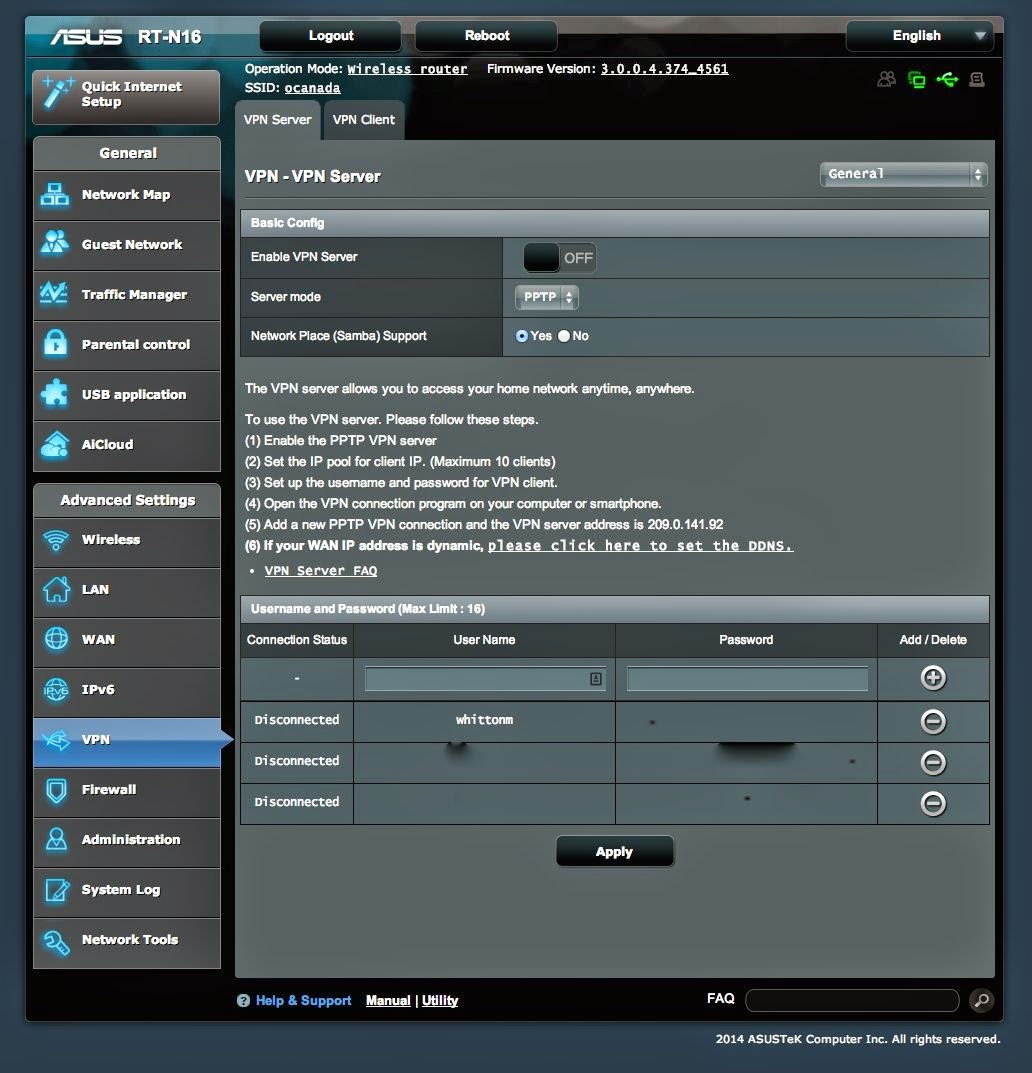The width and height of the screenshot is (1032, 1073).
Task: Click the Administration user icon
Action: pos(56,840)
